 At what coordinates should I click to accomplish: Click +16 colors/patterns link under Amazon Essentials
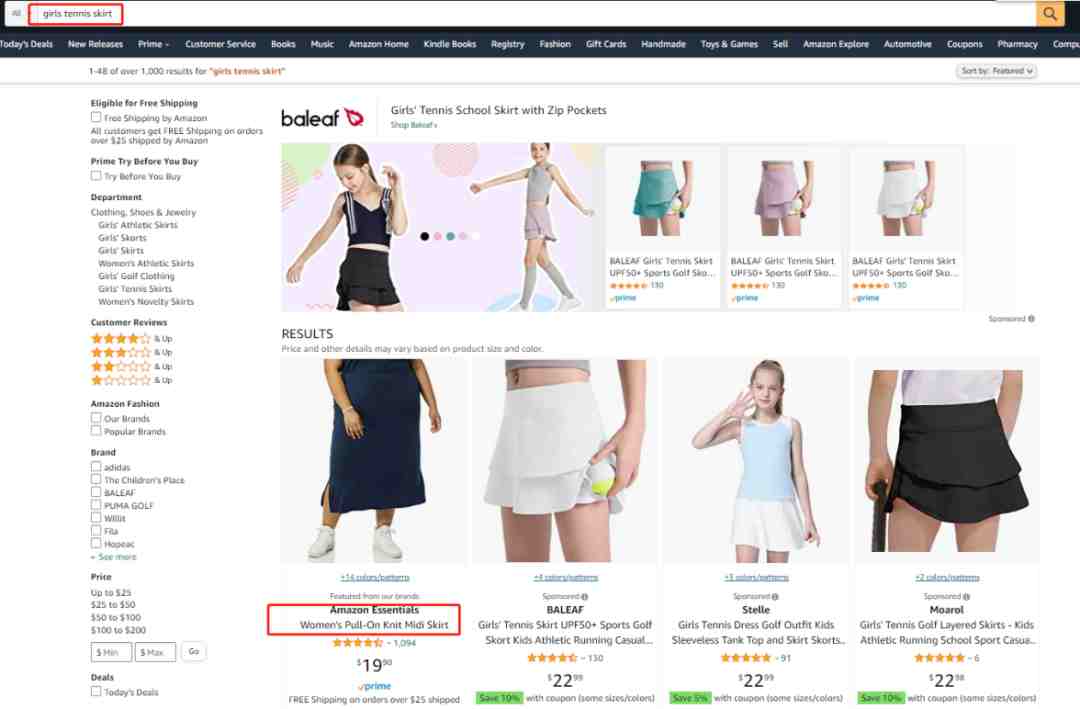pyautogui.click(x=375, y=577)
